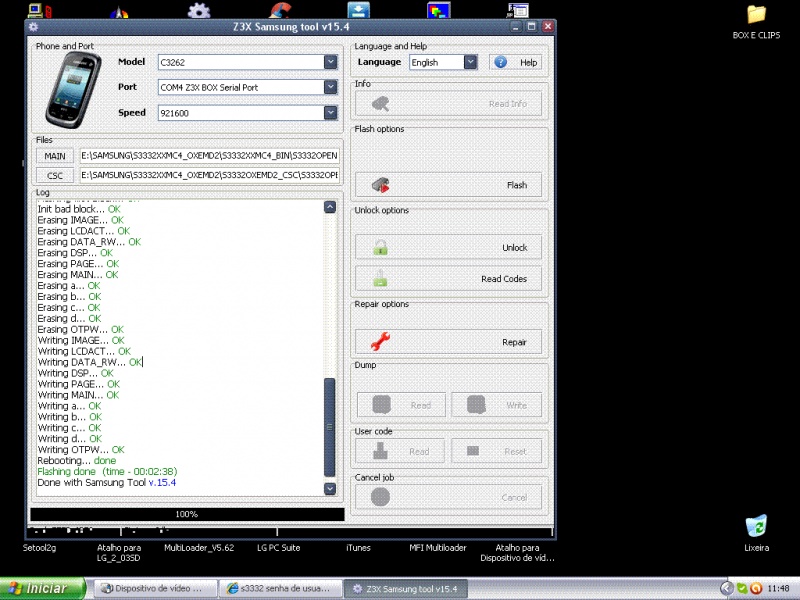Click the log scrollbar thumb
Screen dimensions: 800x600
(330, 427)
